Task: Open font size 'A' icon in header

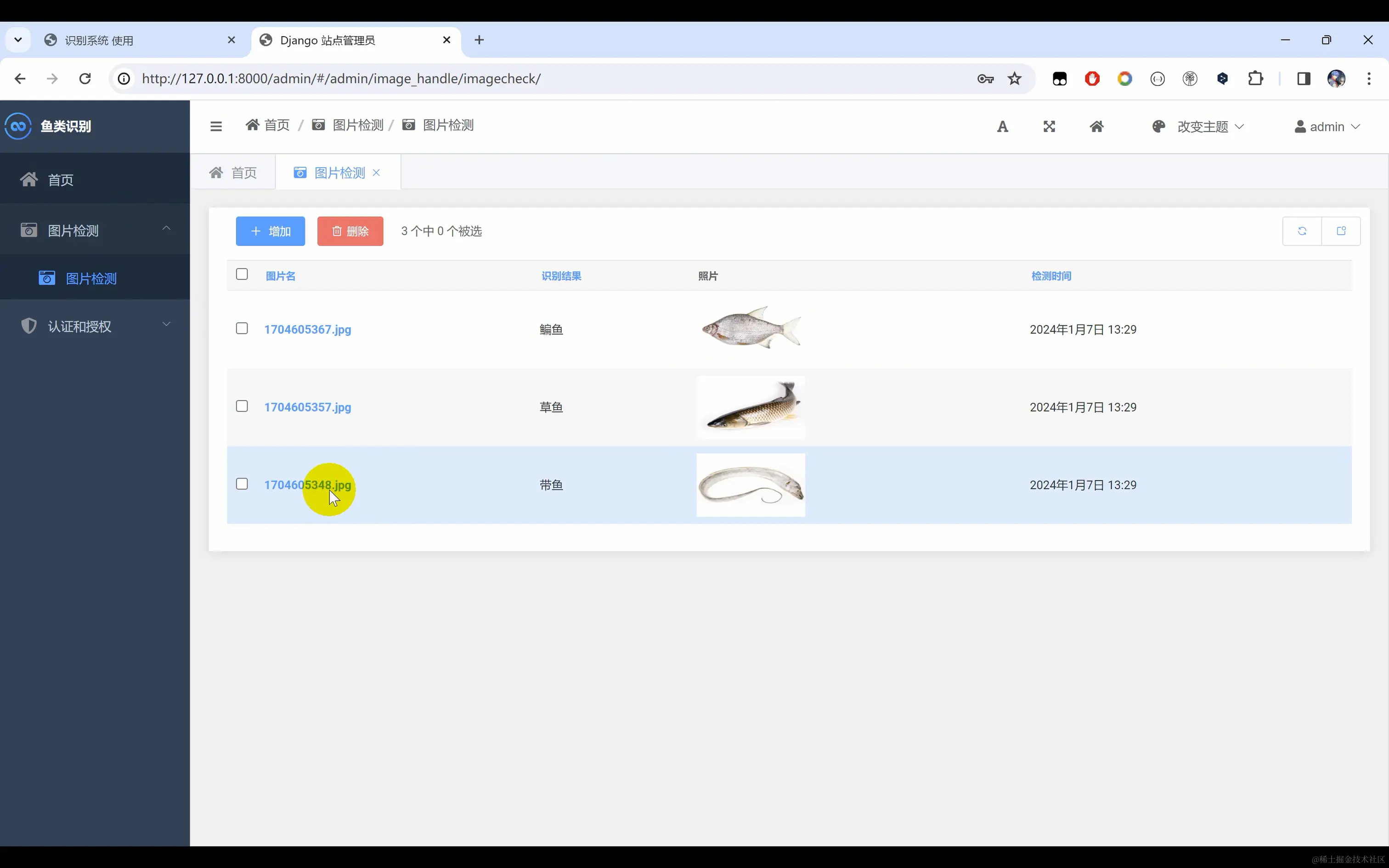Action: coord(1002,126)
